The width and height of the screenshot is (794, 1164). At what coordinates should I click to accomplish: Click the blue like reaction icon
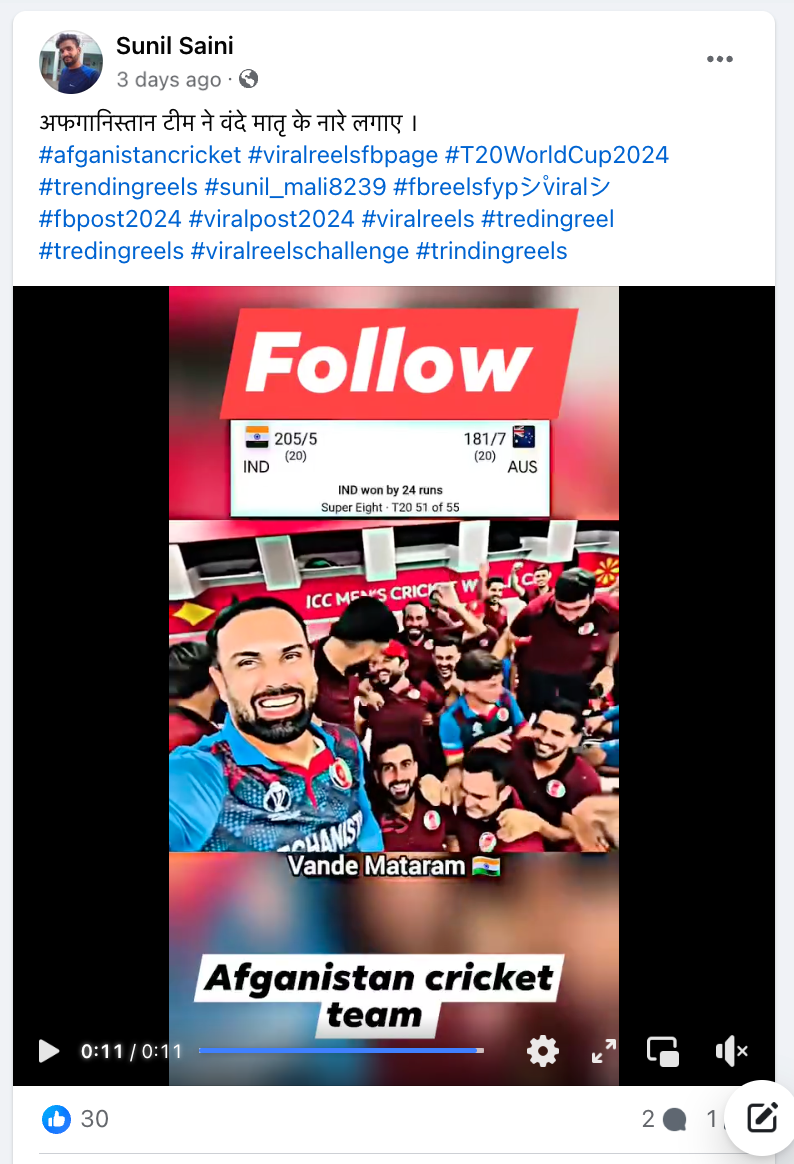click(x=56, y=1119)
